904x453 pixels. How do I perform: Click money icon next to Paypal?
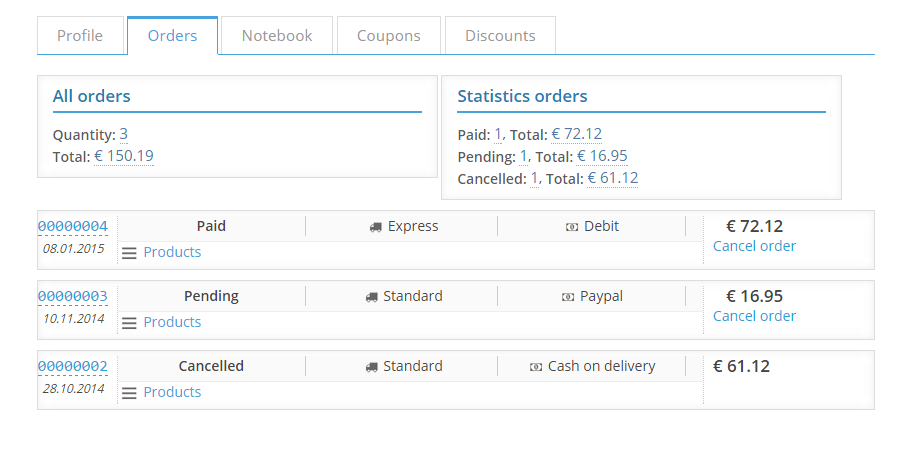point(568,297)
